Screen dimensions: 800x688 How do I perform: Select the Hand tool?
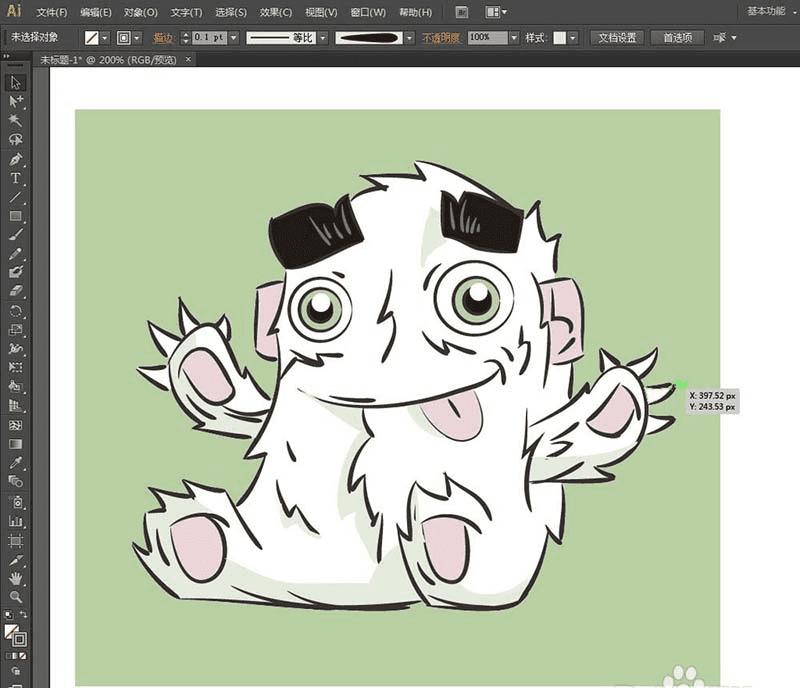(15, 578)
